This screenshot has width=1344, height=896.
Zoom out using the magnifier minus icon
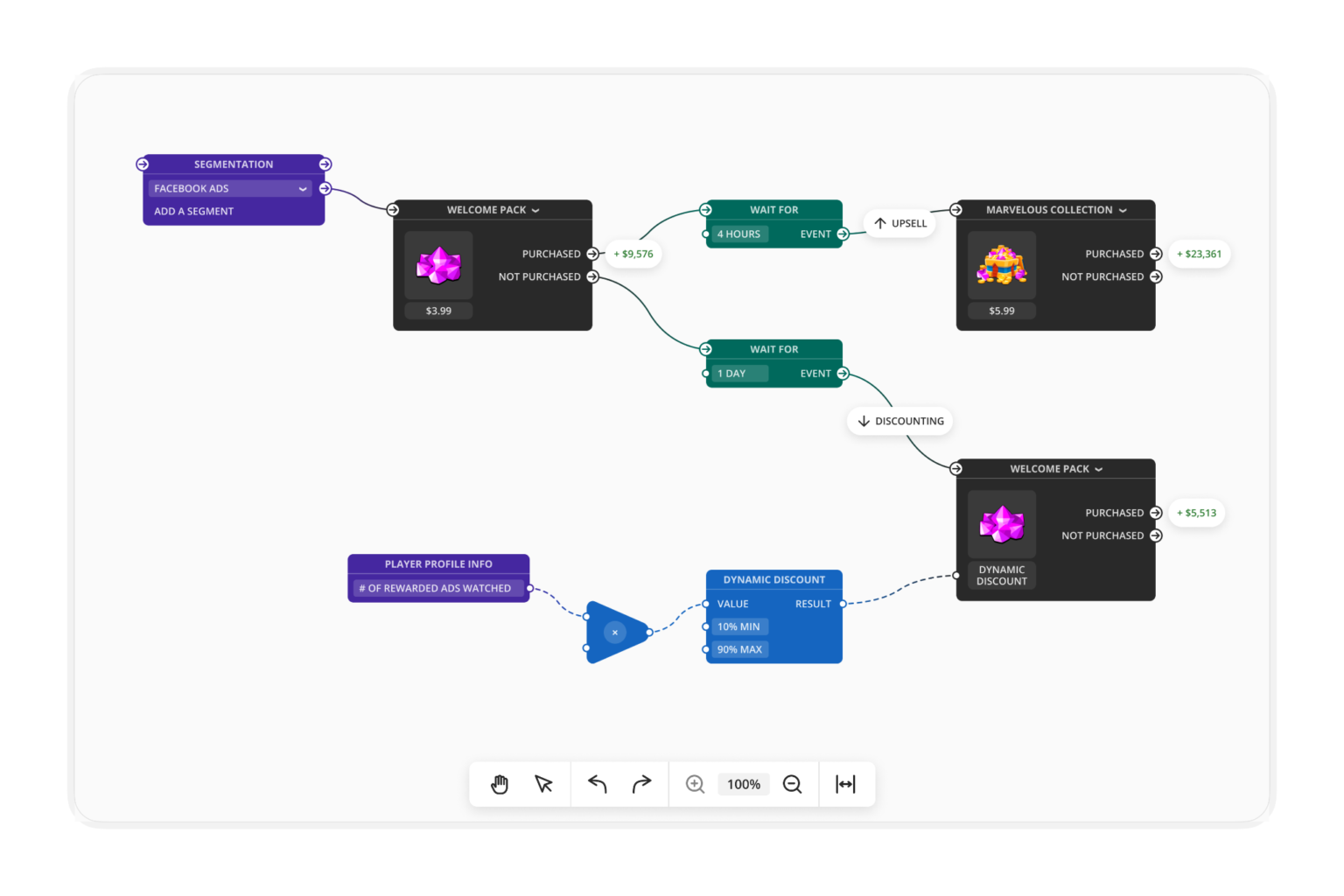[792, 784]
